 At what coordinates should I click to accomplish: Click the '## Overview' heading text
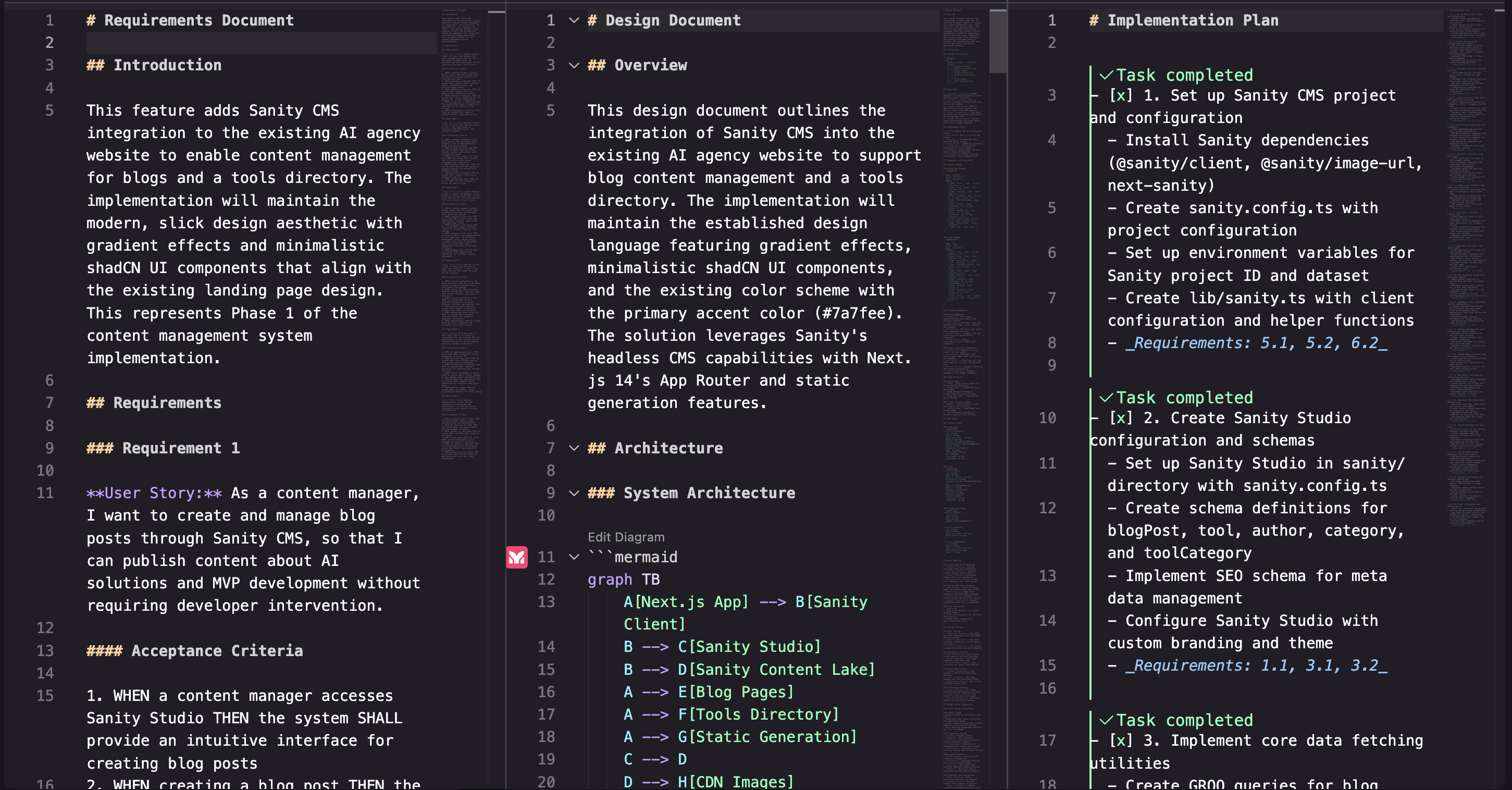click(637, 65)
